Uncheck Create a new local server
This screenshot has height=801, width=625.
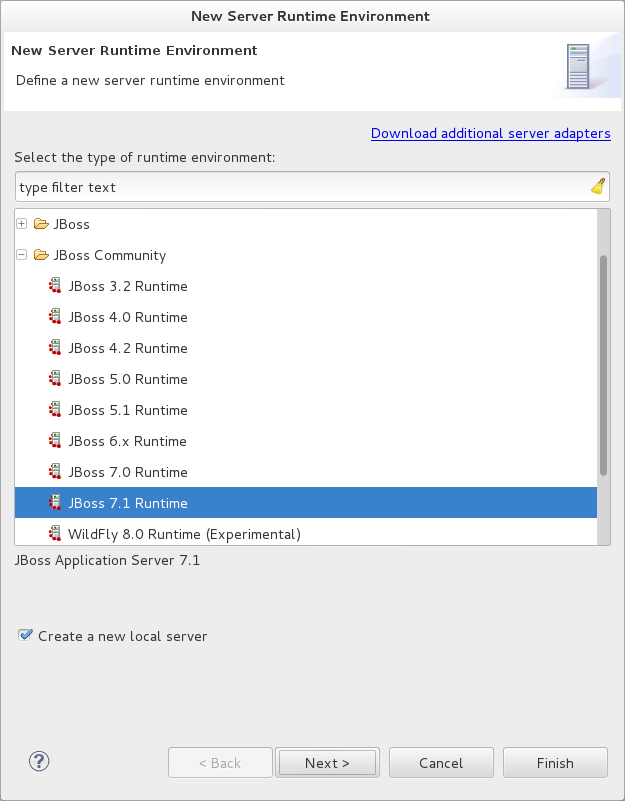(x=24, y=634)
